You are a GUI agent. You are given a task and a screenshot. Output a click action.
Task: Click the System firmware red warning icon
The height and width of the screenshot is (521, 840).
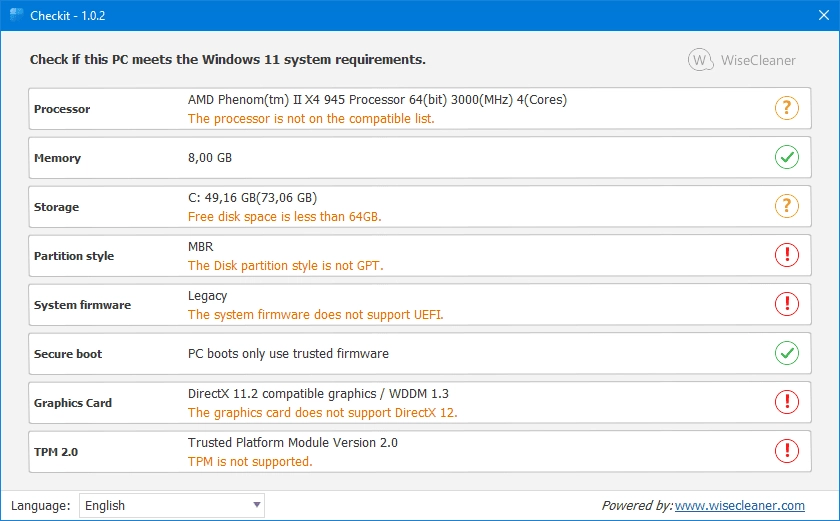(786, 304)
